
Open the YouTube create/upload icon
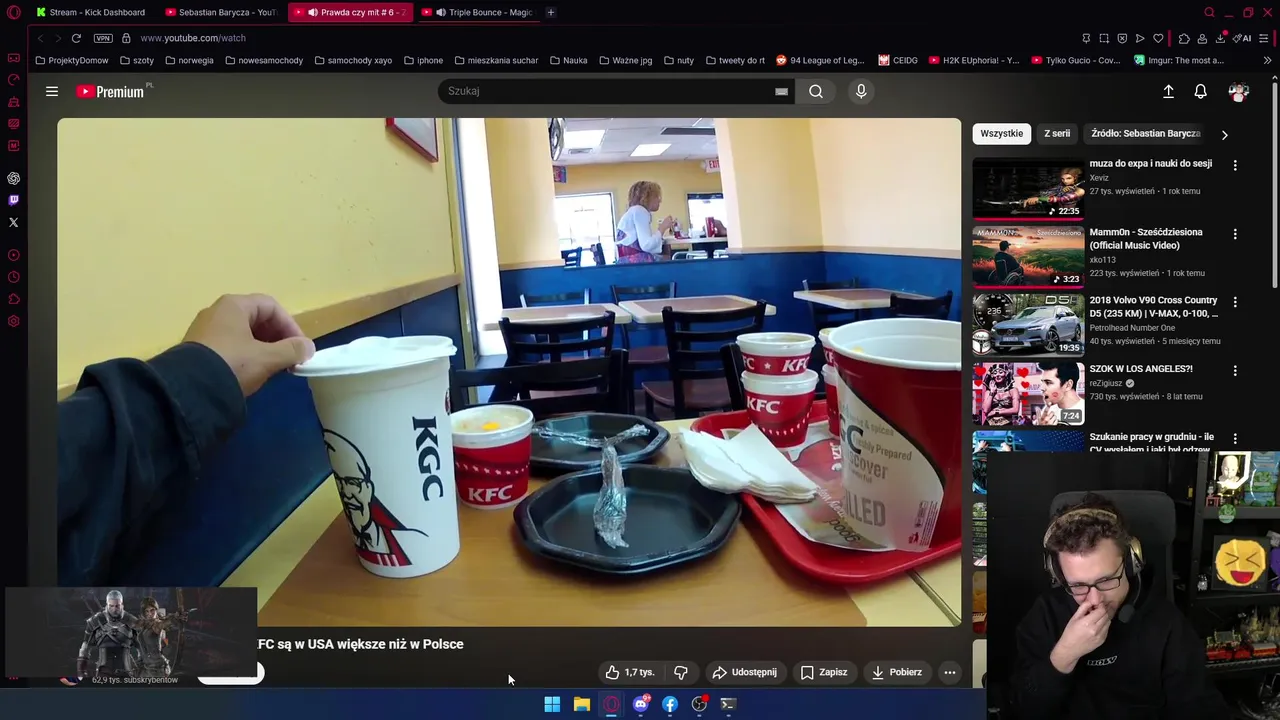point(1168,91)
